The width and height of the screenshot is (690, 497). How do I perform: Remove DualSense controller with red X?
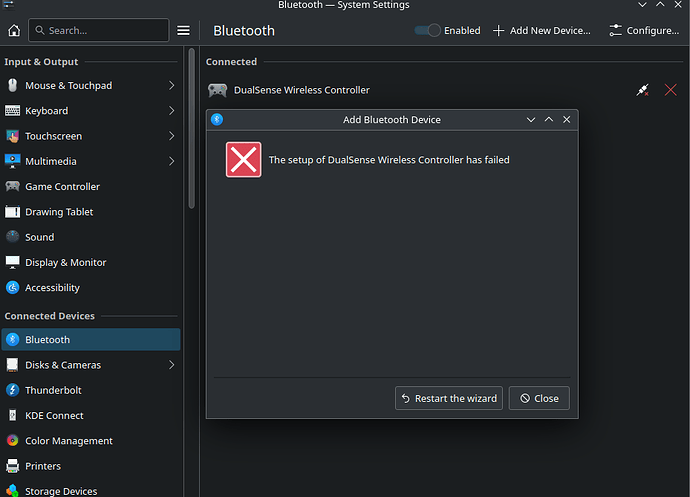671,90
